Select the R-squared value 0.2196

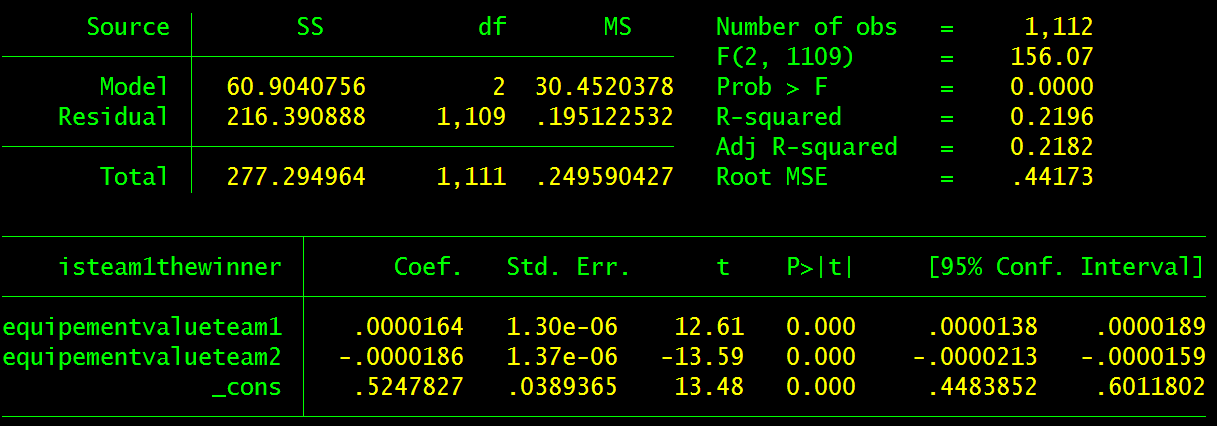1052,117
